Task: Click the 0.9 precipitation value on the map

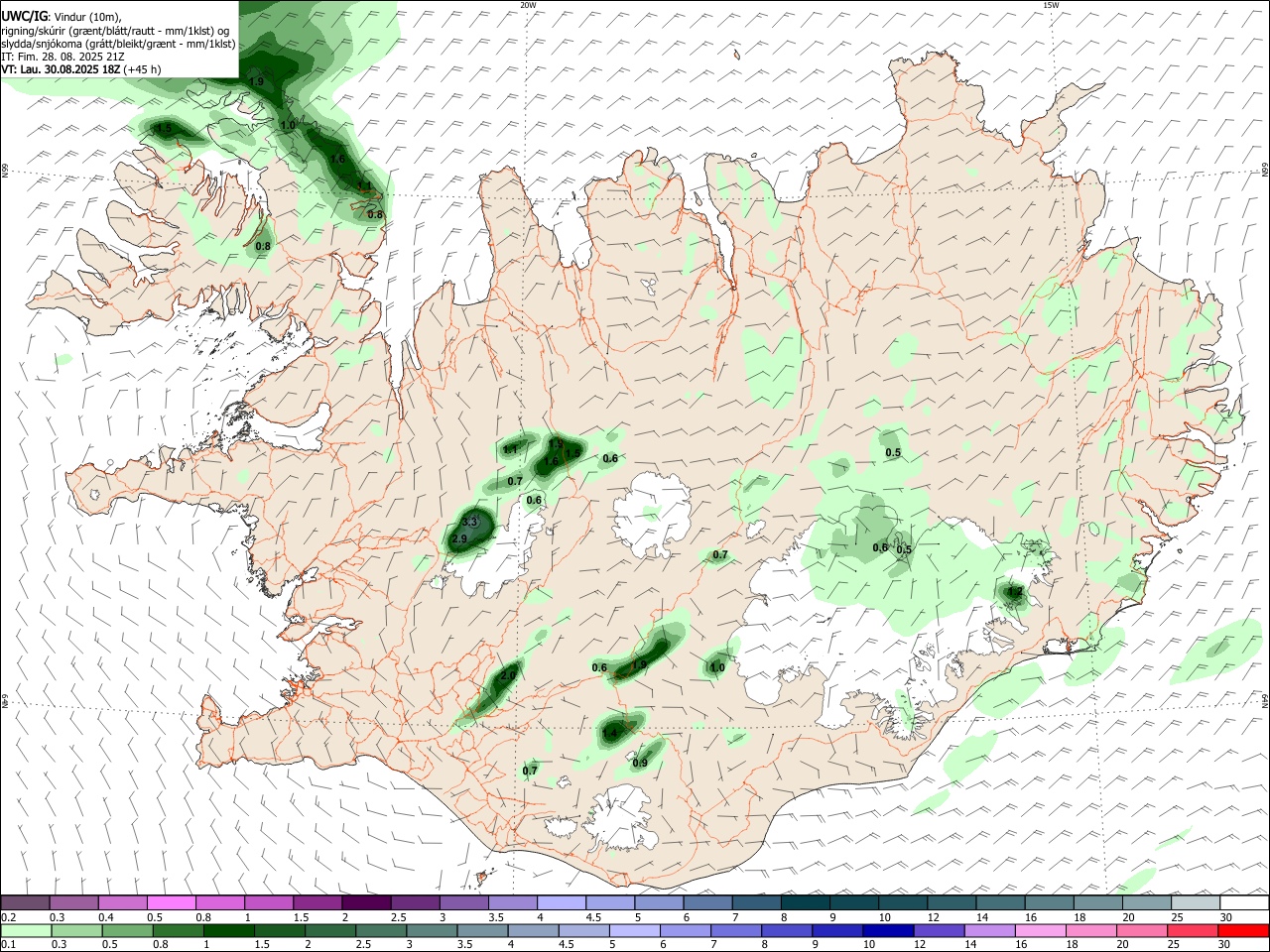Action: tap(640, 763)
